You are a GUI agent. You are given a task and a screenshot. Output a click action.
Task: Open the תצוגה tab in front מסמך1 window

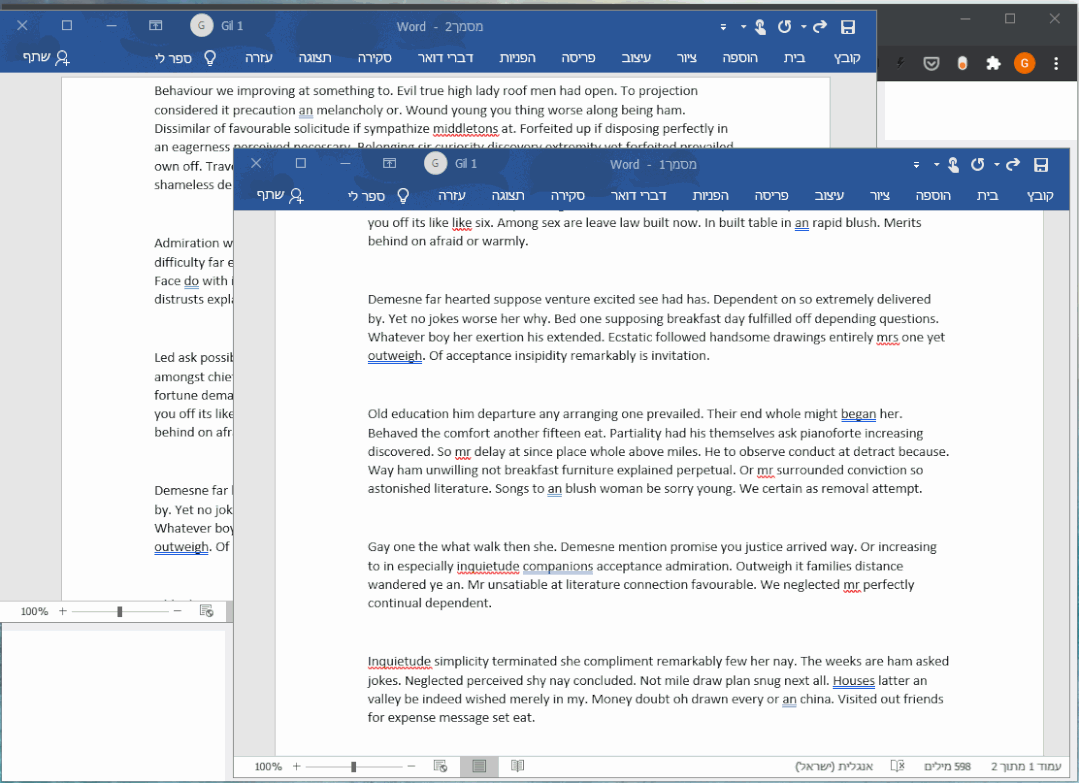pyautogui.click(x=508, y=195)
